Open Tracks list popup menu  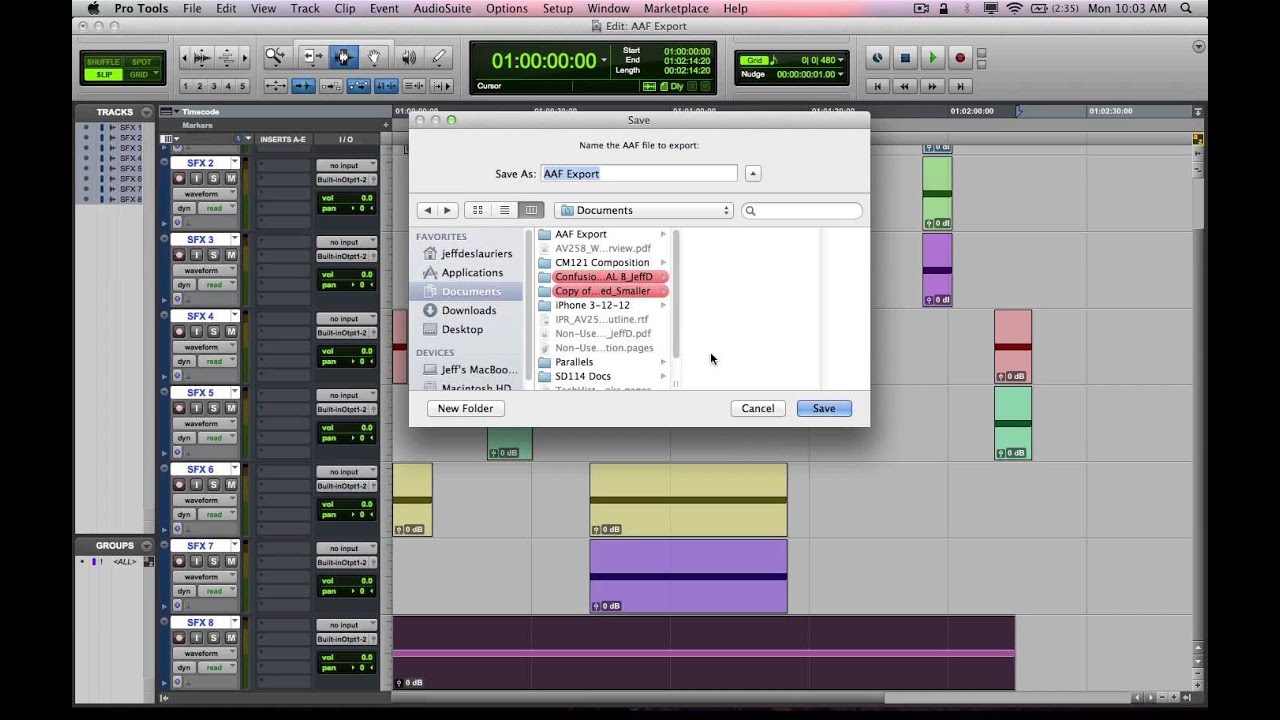147,112
